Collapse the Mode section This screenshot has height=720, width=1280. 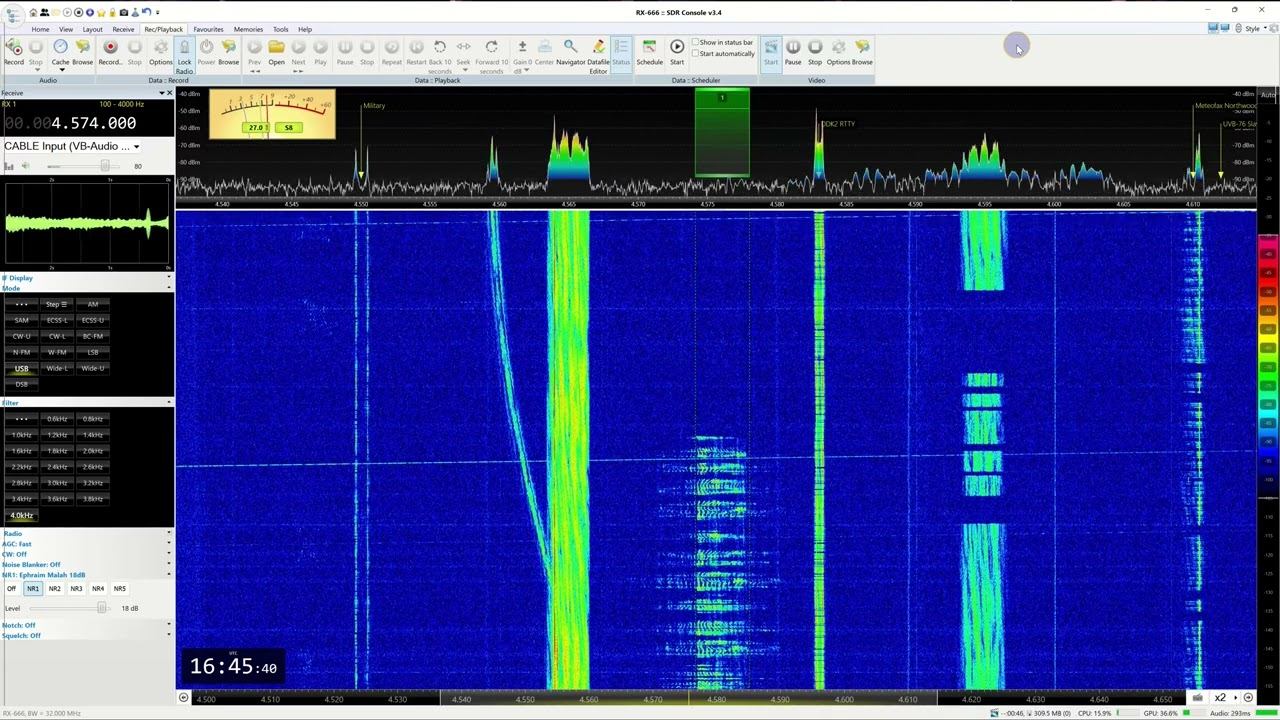pos(168,288)
